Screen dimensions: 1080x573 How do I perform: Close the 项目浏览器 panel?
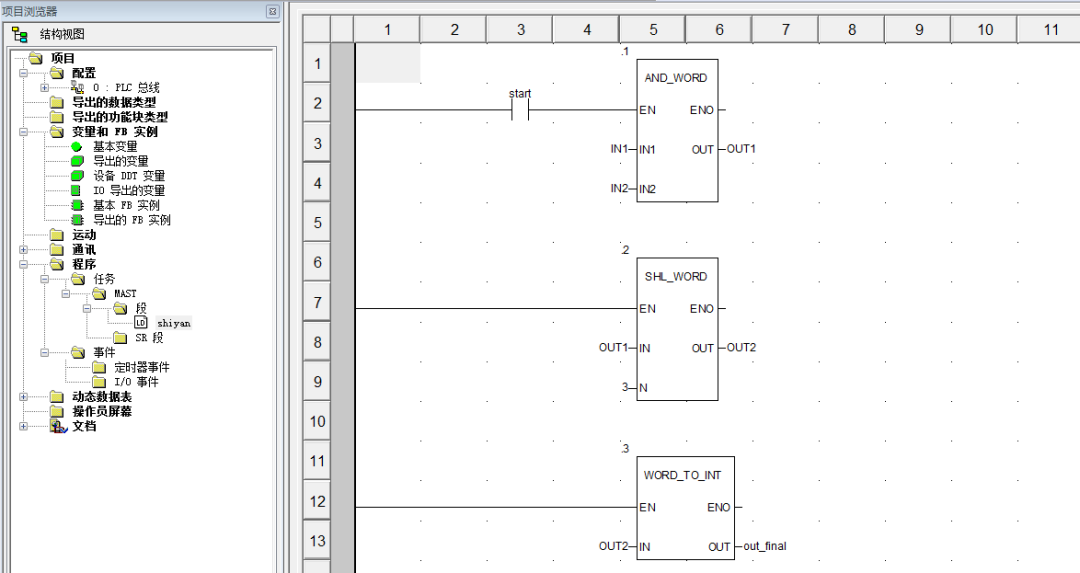click(272, 11)
